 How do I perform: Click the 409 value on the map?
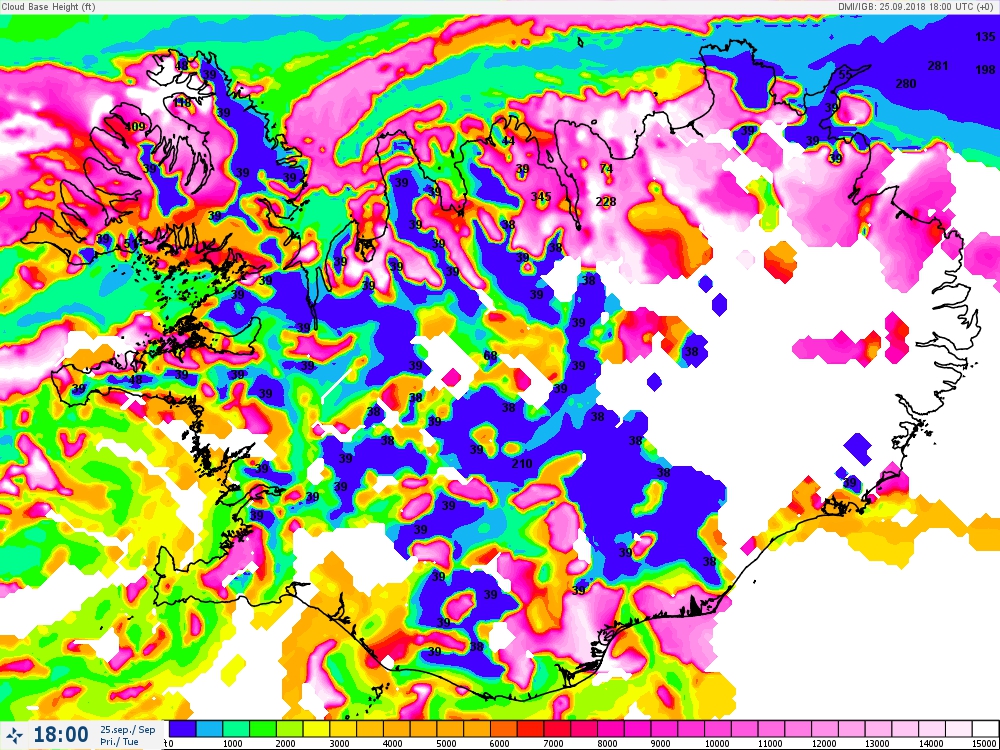click(135, 127)
